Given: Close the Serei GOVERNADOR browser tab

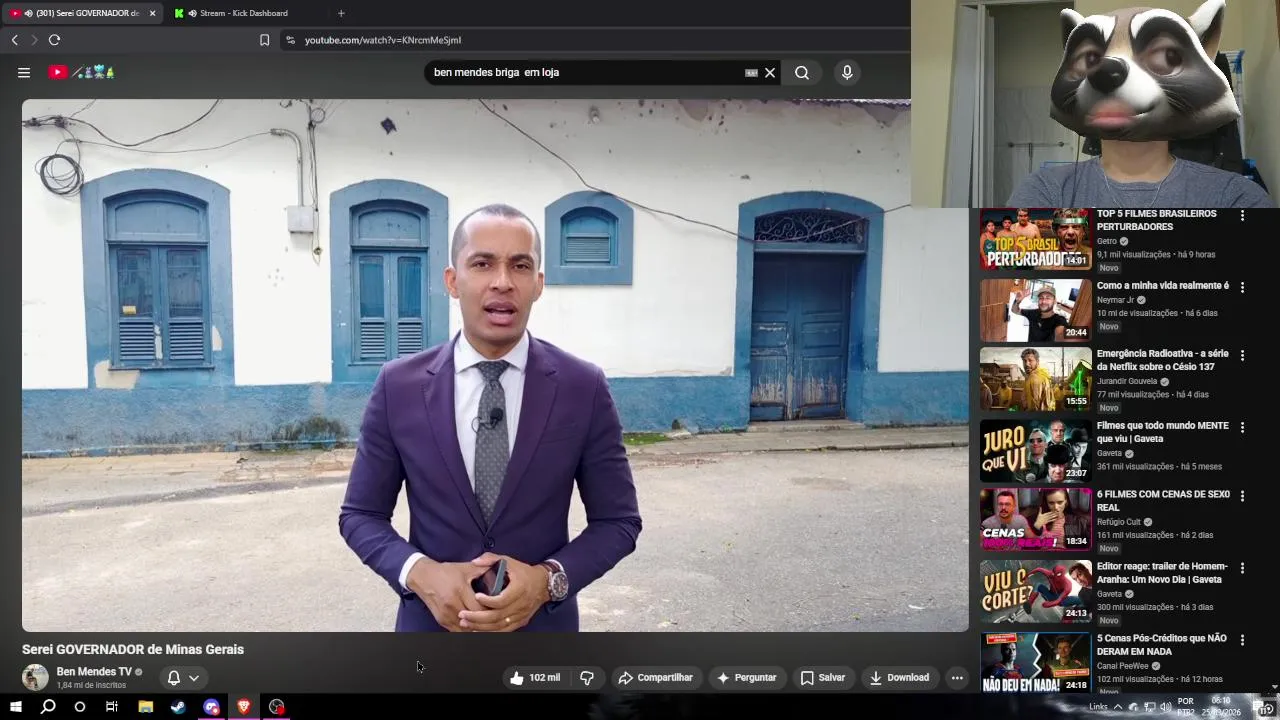Looking at the screenshot, I should point(152,13).
